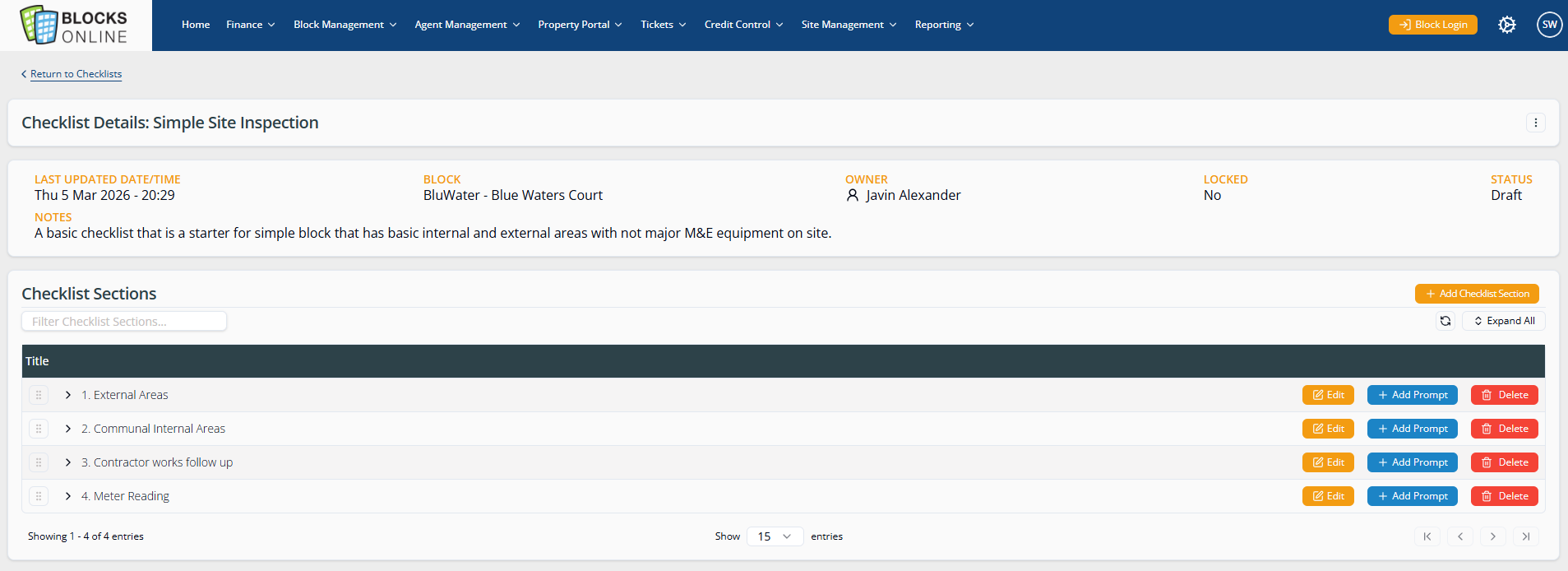This screenshot has height=571, width=1568.
Task: Click the refresh sections icon
Action: (x=1445, y=321)
